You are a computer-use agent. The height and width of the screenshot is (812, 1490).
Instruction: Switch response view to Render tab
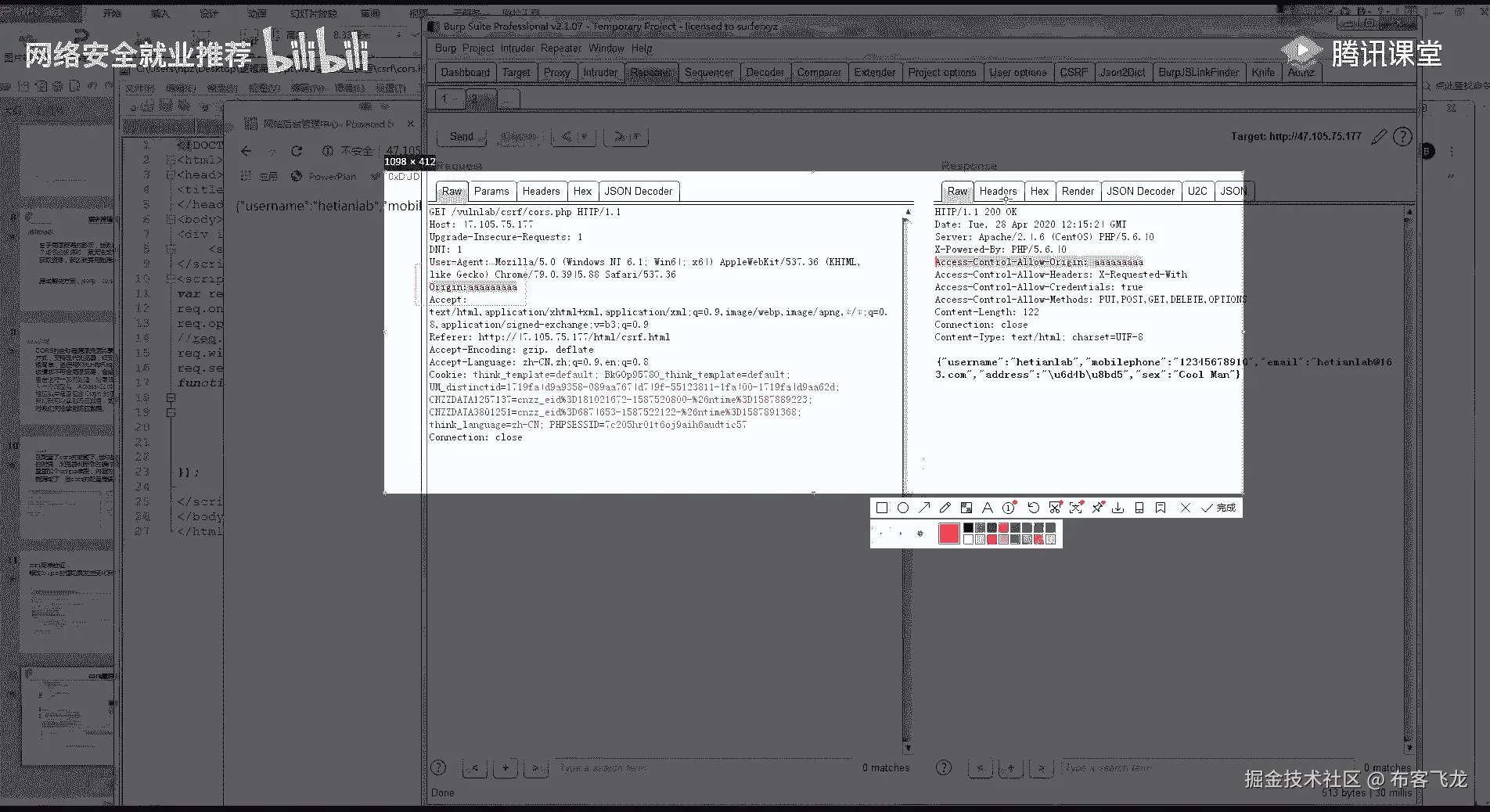pos(1078,191)
